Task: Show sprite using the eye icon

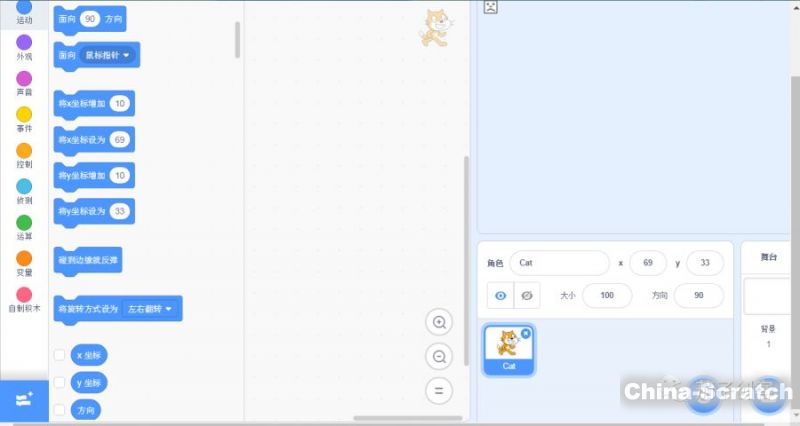Action: tap(501, 295)
